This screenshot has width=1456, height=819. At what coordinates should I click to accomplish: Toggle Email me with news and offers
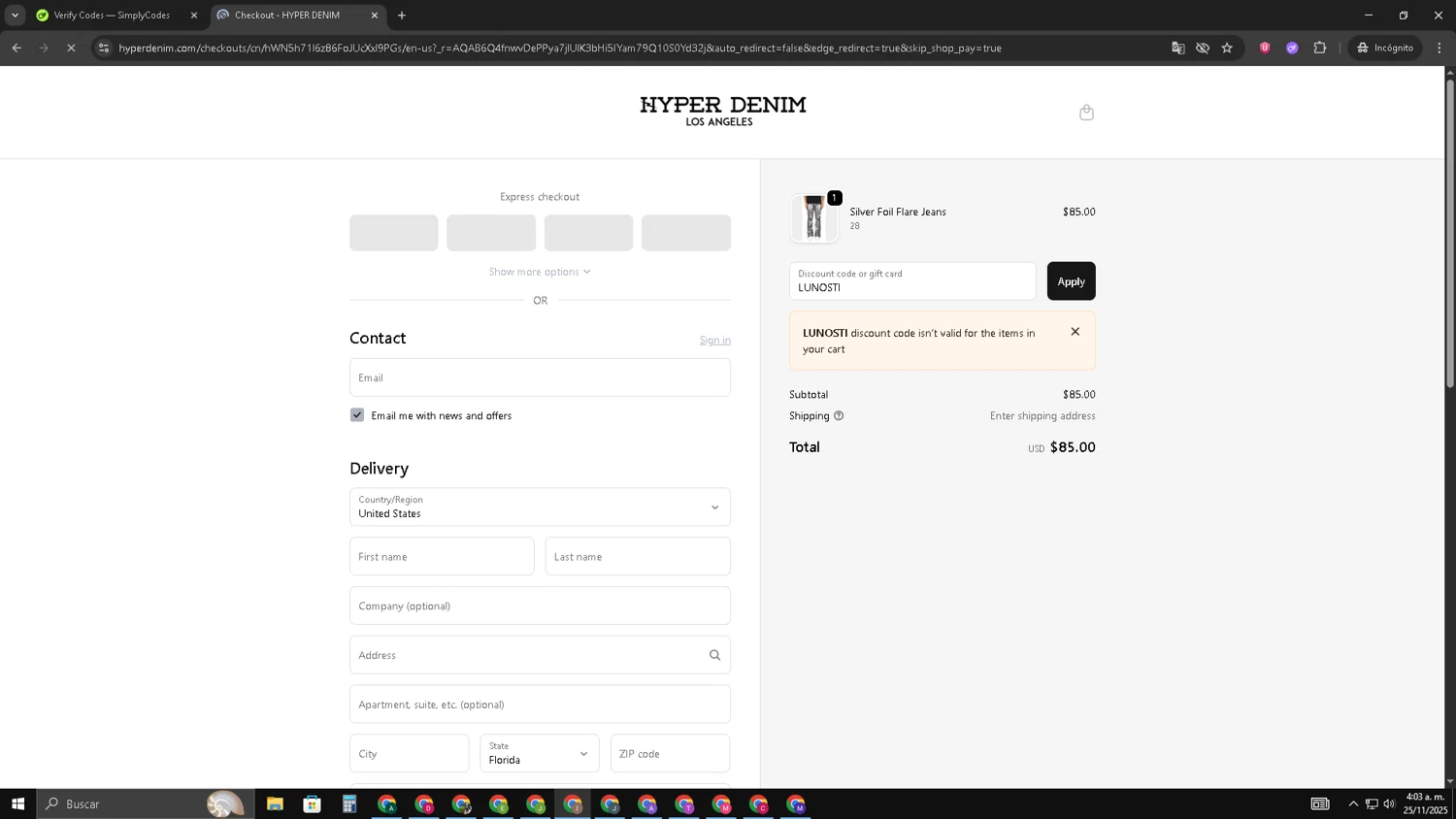tap(357, 415)
